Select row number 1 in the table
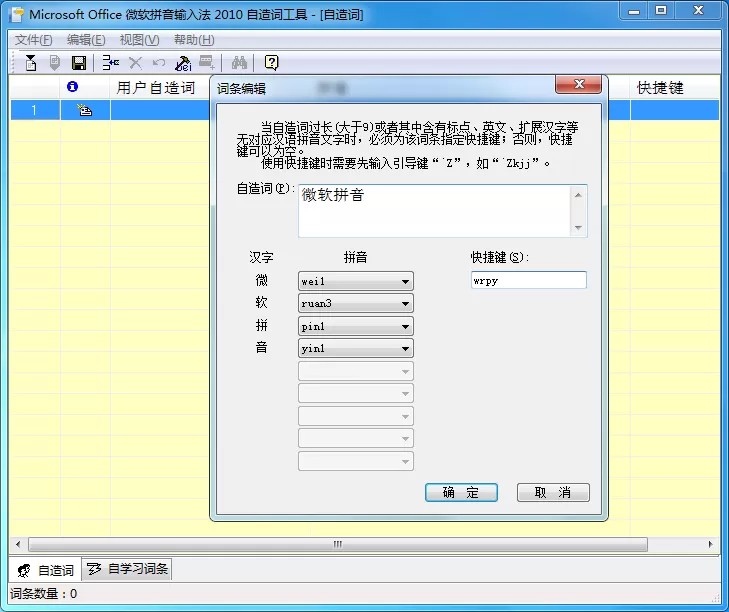 pyautogui.click(x=34, y=110)
